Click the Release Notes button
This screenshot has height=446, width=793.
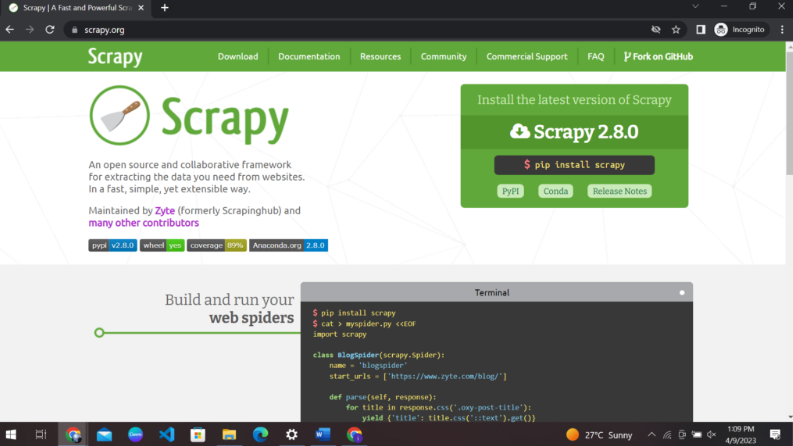click(619, 191)
